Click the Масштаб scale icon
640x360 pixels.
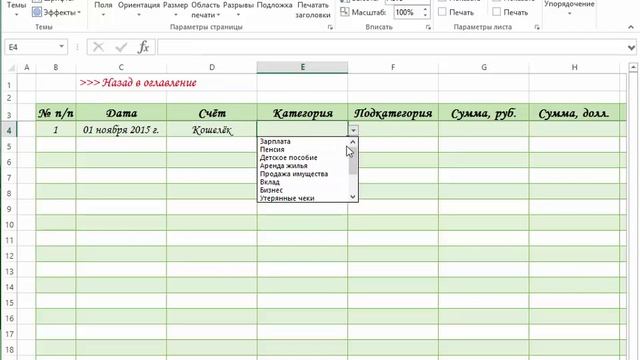344,12
